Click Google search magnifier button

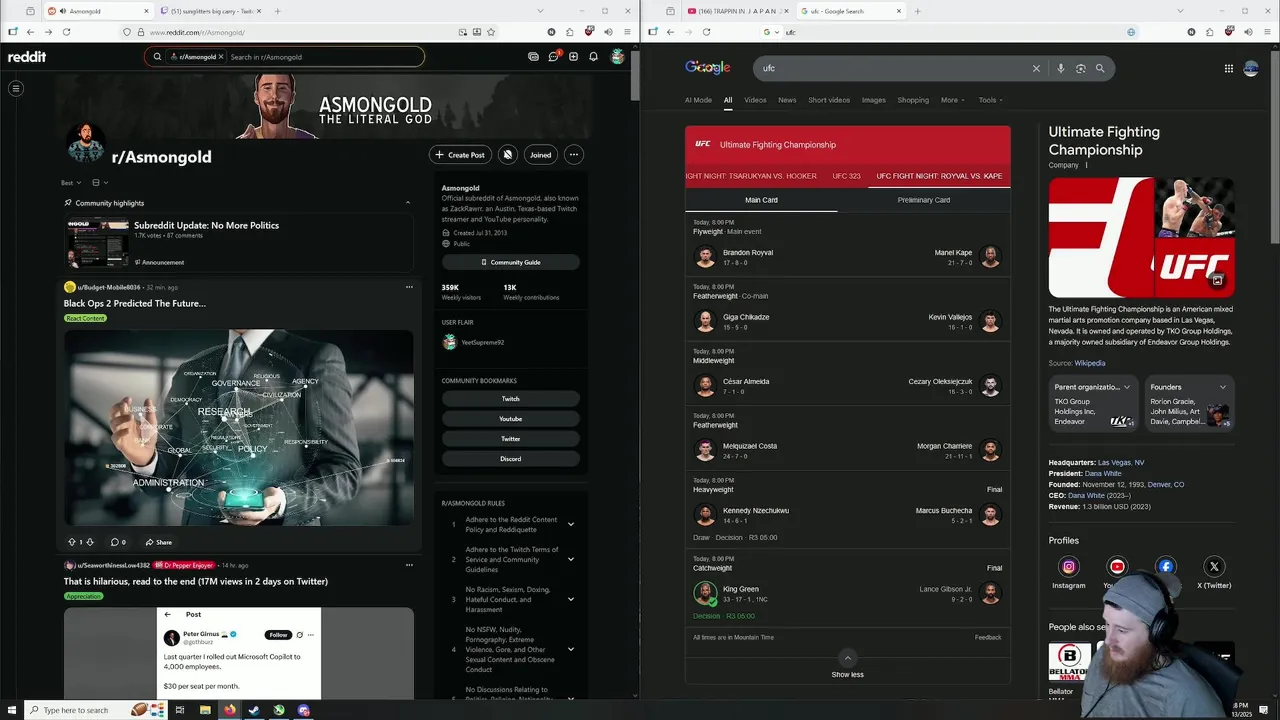(1100, 68)
